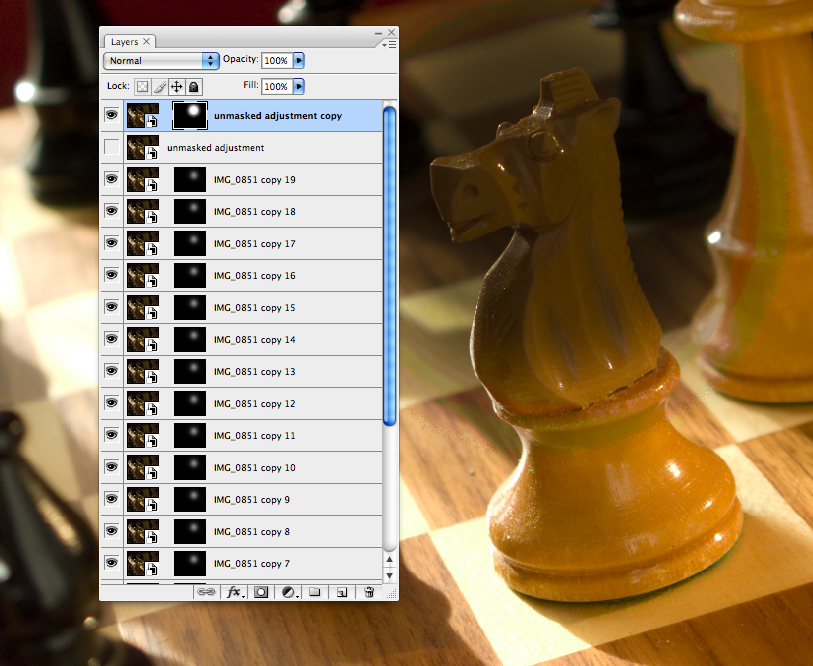Show the unmasked adjustment layer
Screen dimensions: 813x666
(x=111, y=147)
